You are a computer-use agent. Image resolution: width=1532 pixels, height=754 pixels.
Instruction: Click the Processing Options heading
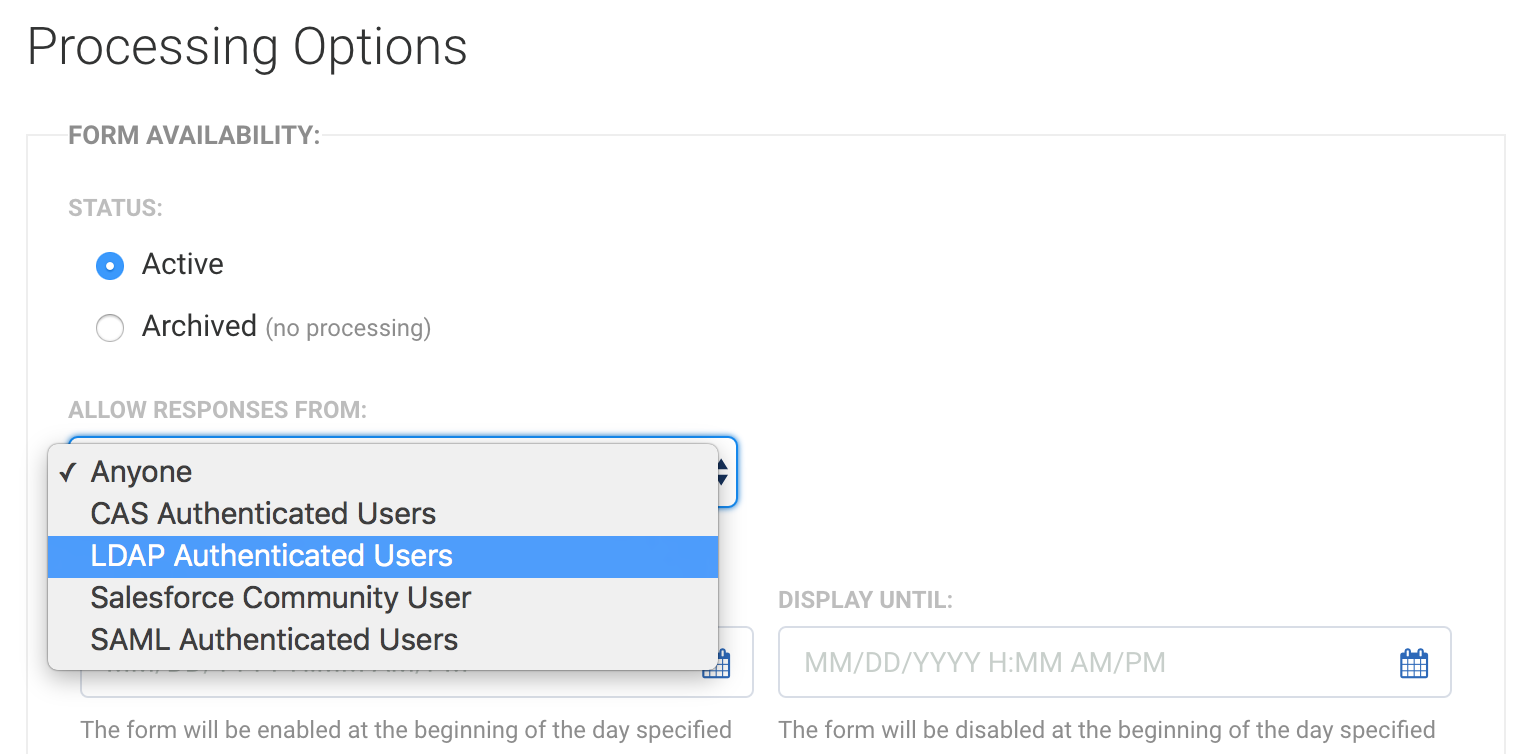click(x=247, y=47)
